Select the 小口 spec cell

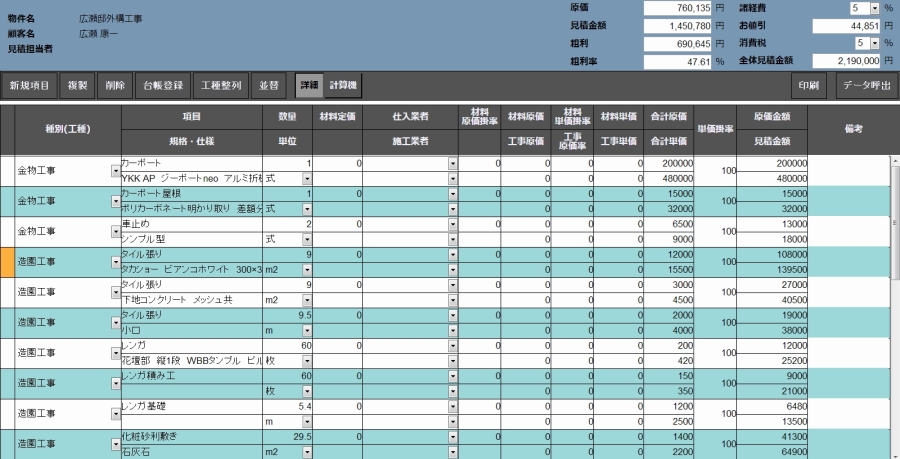click(x=192, y=330)
